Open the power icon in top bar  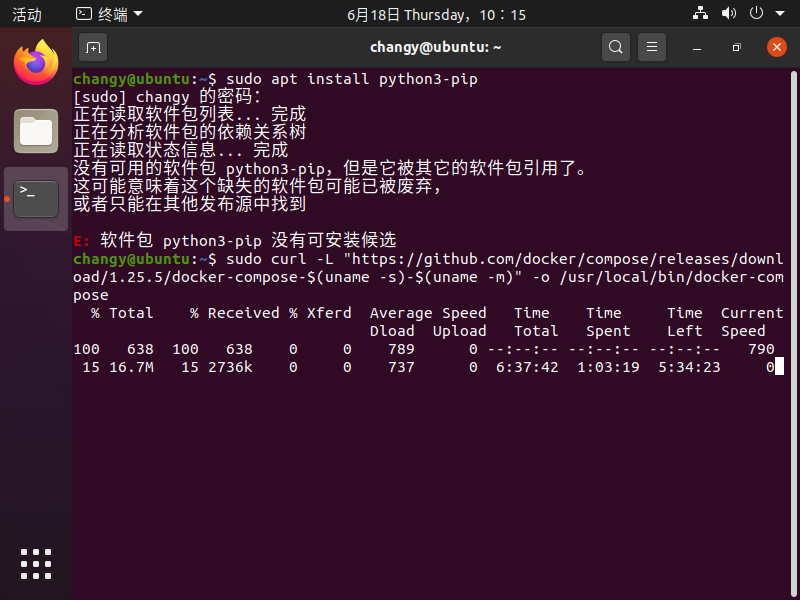756,14
